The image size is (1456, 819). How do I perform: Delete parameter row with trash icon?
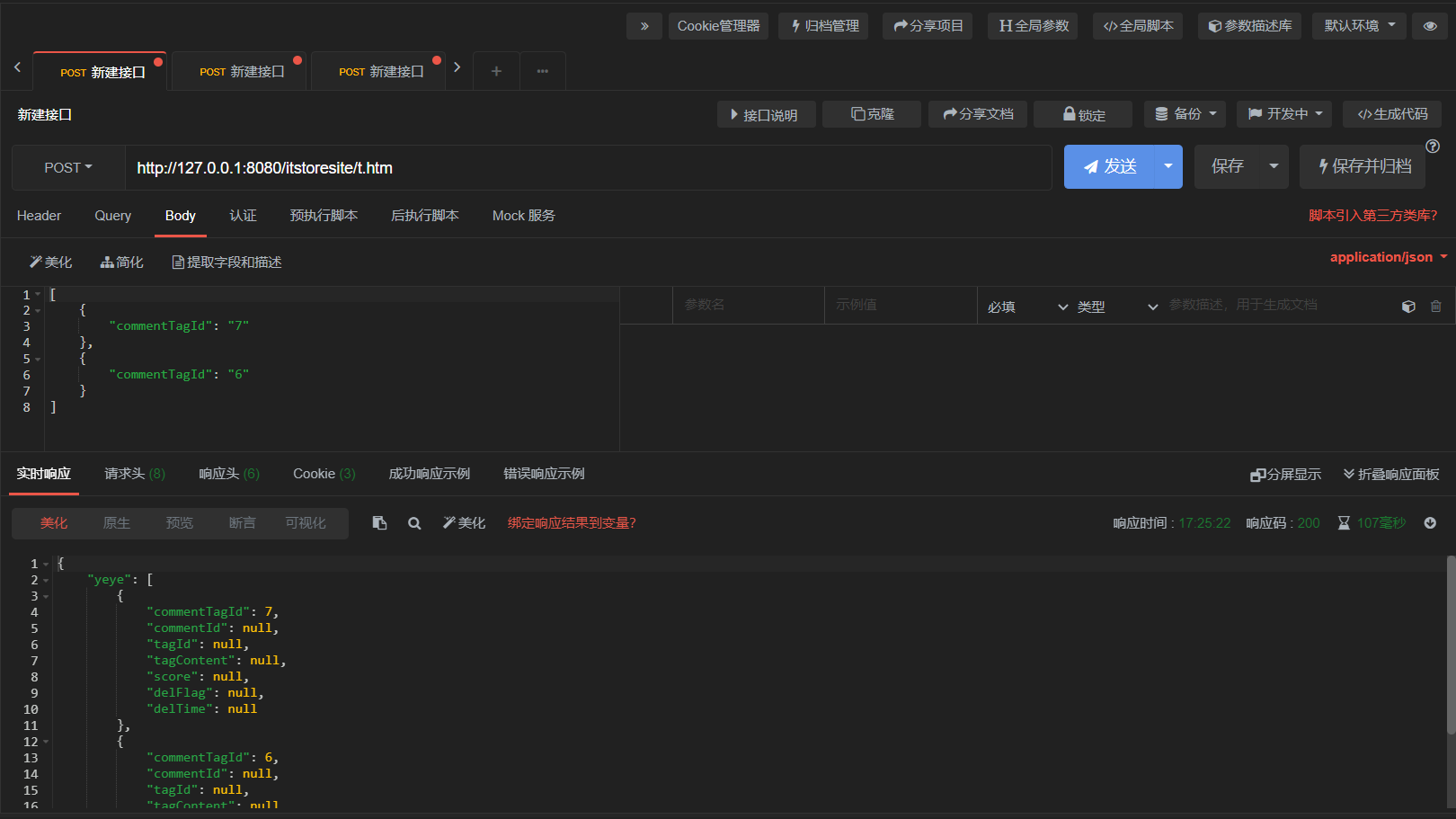click(1436, 307)
